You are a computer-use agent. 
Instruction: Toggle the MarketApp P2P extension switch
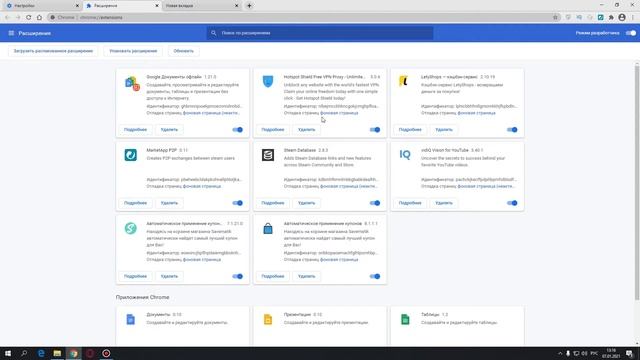pos(238,203)
